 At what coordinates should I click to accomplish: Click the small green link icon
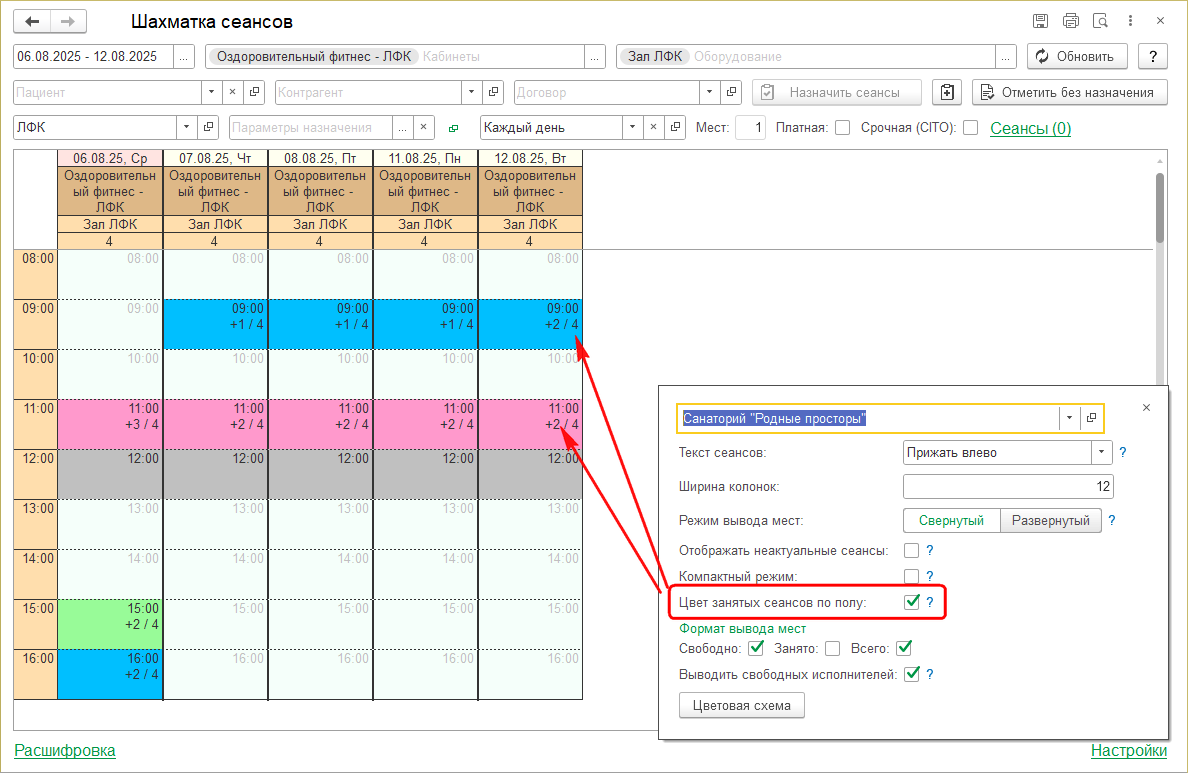453,128
